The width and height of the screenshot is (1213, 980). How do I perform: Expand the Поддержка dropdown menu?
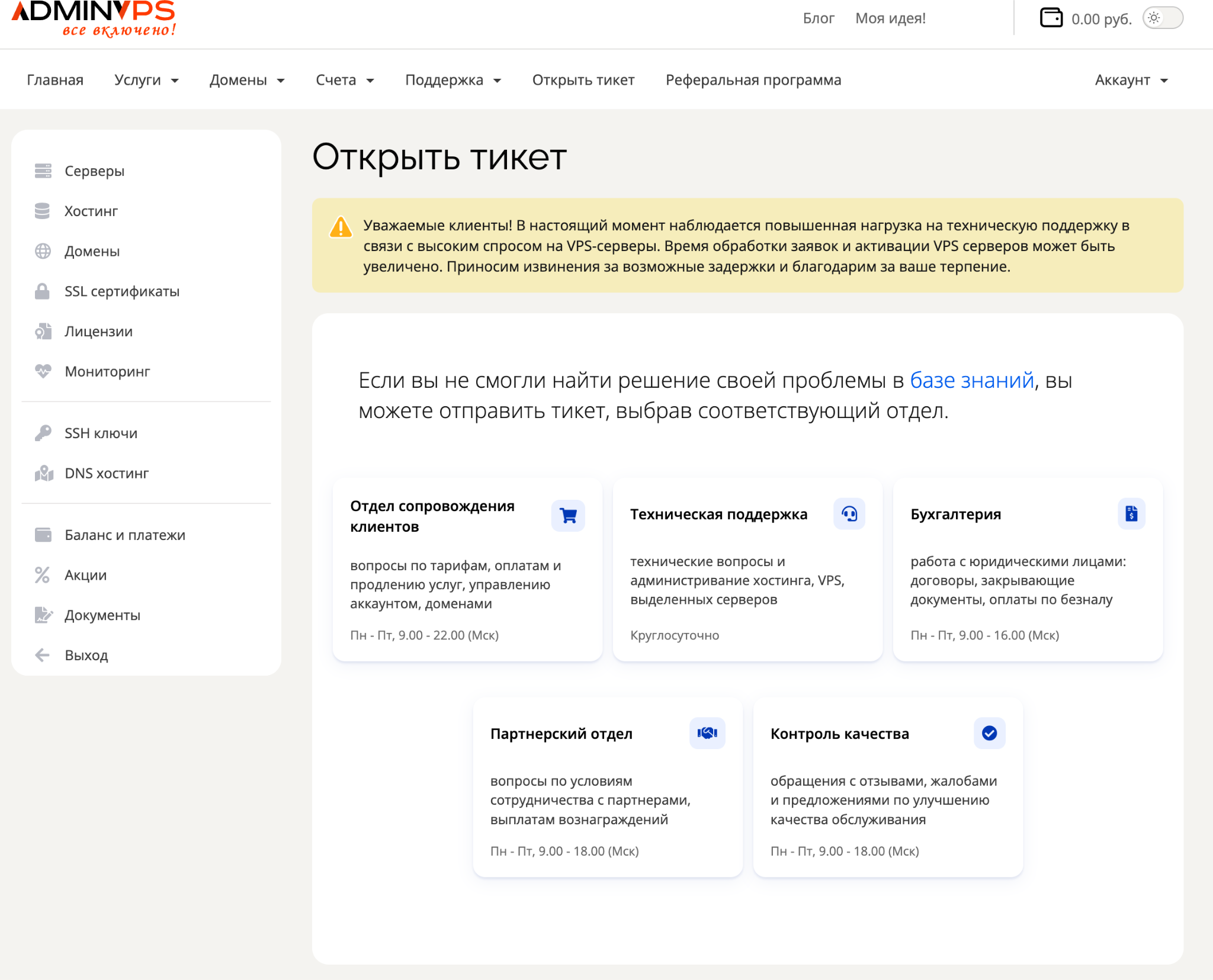[453, 80]
